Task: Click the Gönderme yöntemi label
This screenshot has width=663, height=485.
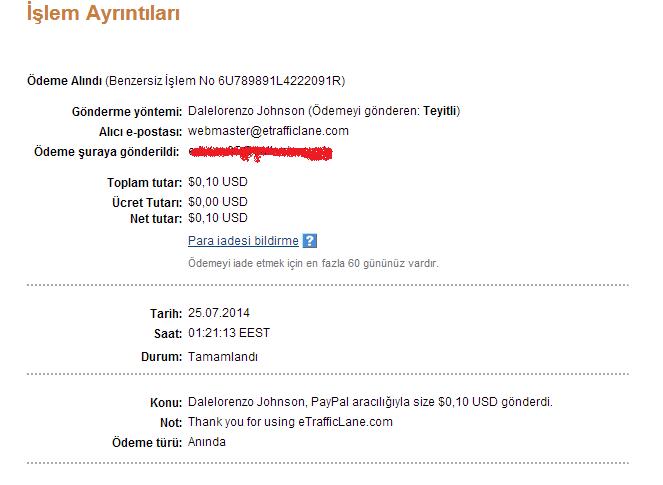Action: [127, 112]
